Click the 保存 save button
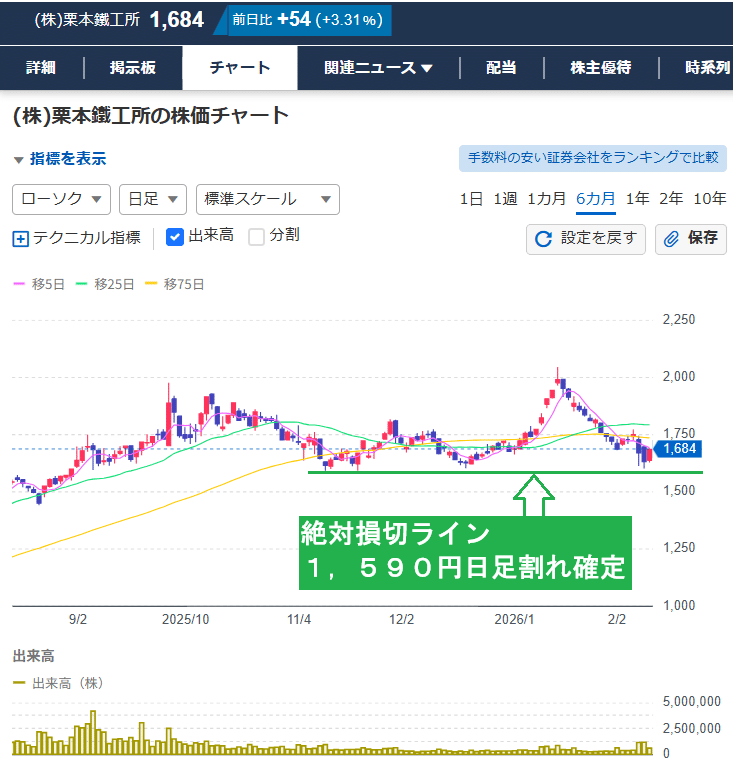This screenshot has width=733, height=763. click(691, 239)
